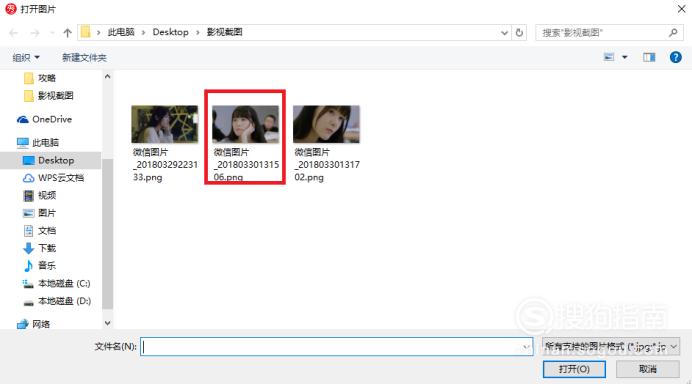Click the sidebar scroll up arrow
This screenshot has width=692, height=384.
pos(107,77)
